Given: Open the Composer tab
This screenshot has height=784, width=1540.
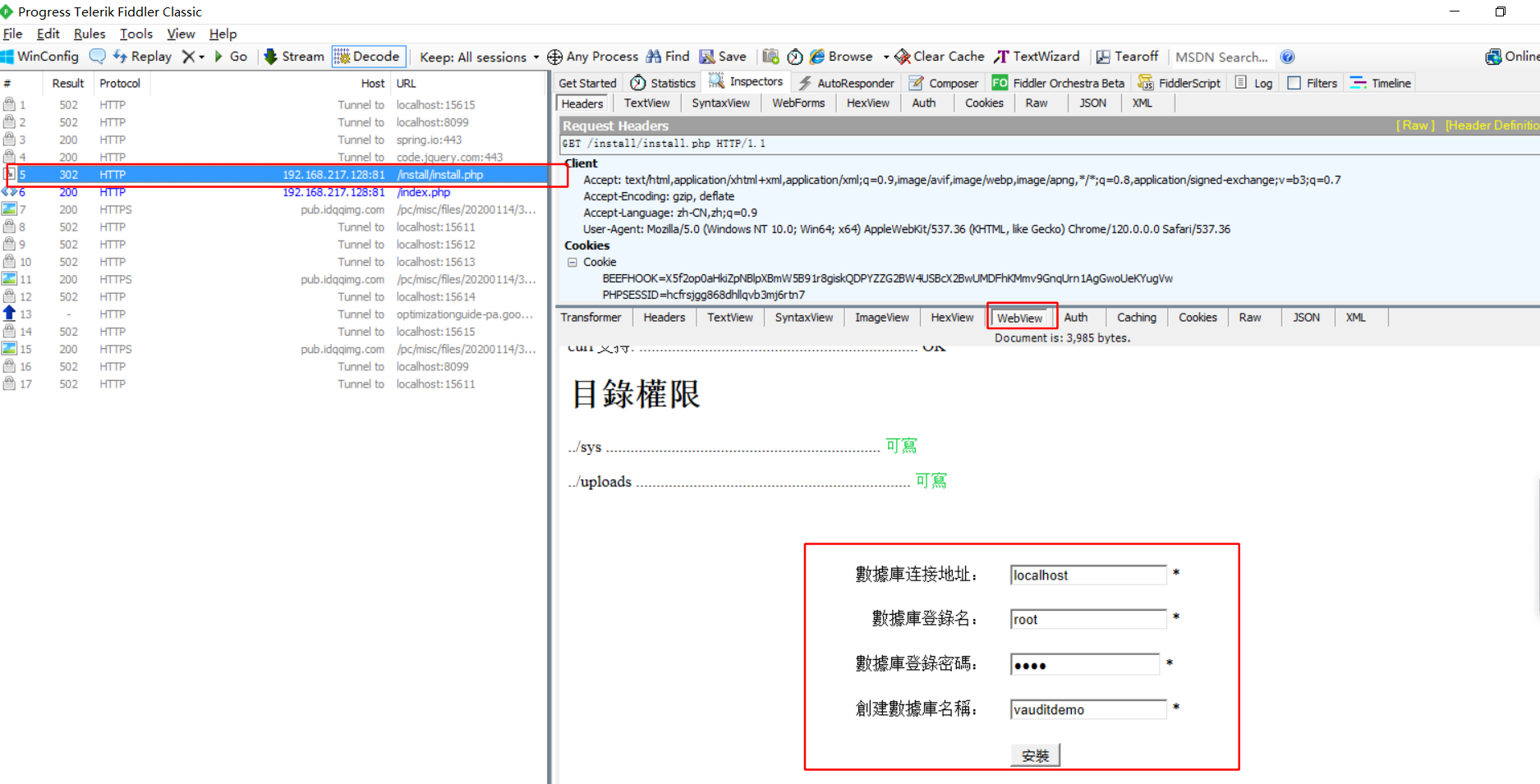Looking at the screenshot, I should click(944, 83).
